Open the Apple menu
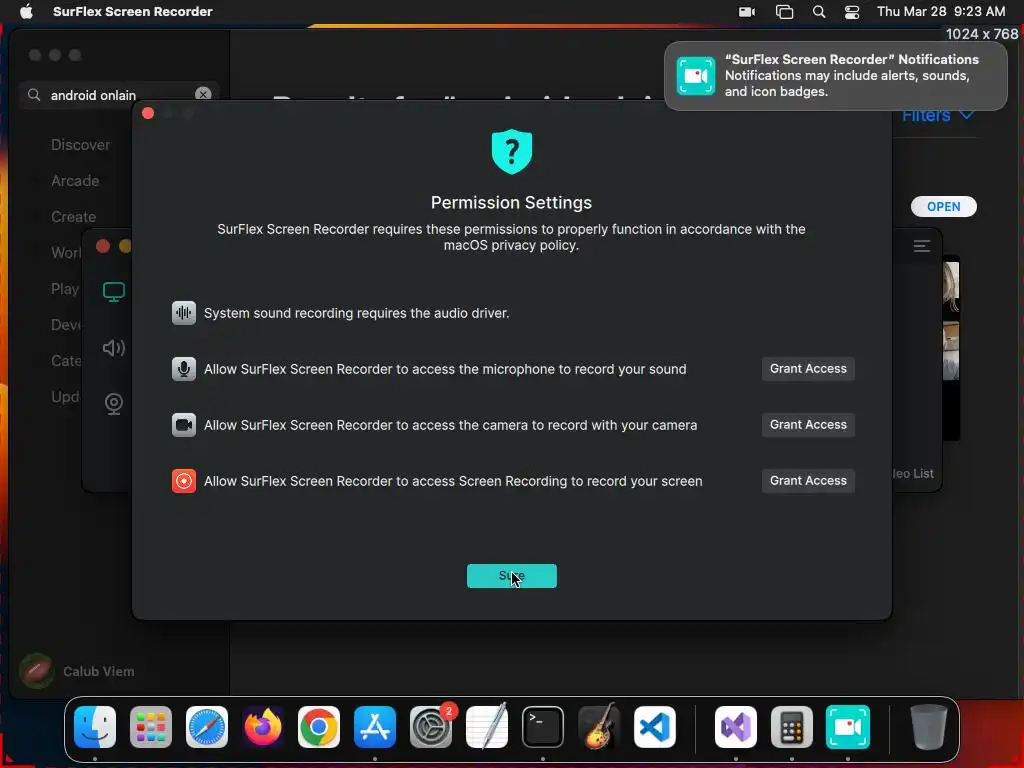The width and height of the screenshot is (1024, 768). [x=26, y=11]
